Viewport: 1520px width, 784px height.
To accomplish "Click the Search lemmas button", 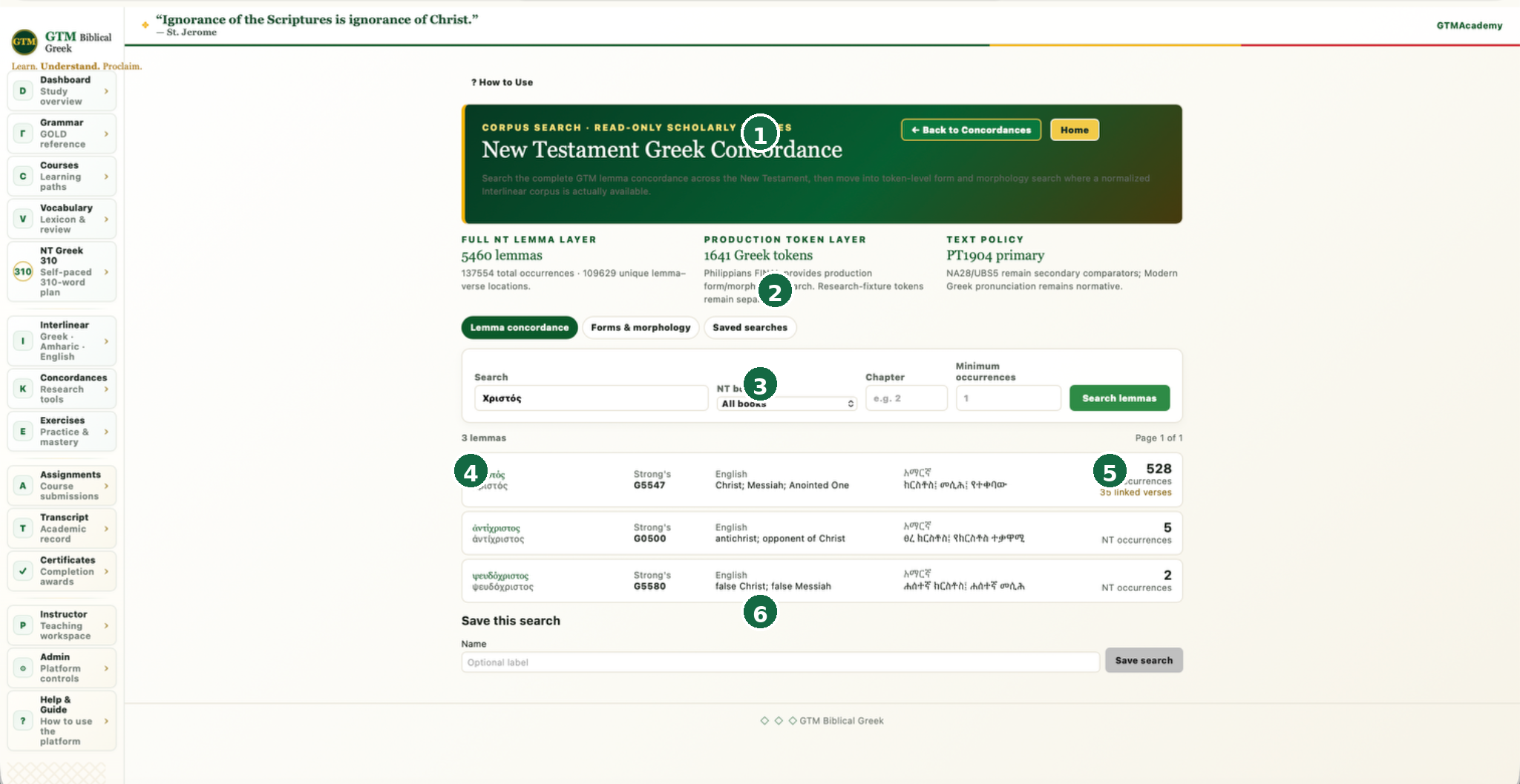I will click(x=1119, y=398).
